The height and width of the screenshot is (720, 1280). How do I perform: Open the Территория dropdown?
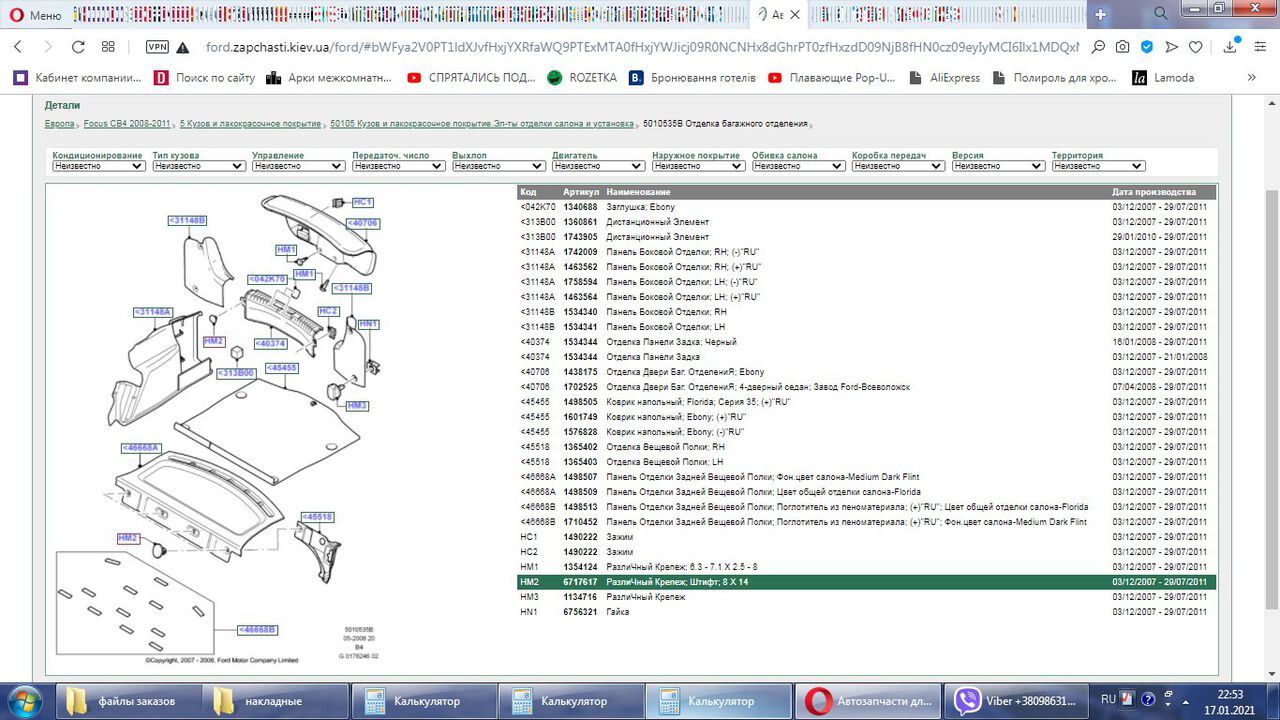[1098, 166]
